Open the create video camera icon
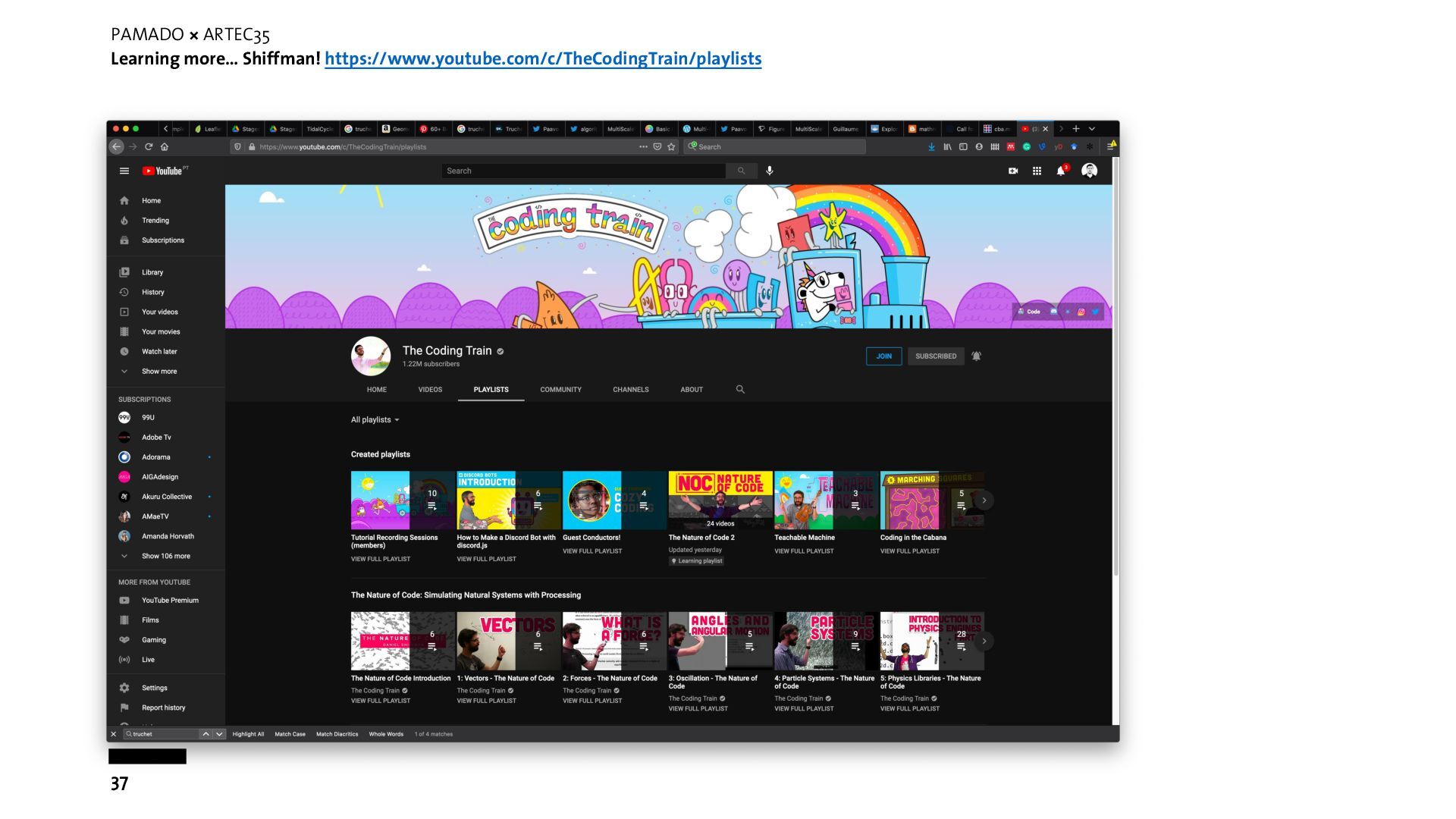Image resolution: width=1456 pixels, height=819 pixels. (x=1013, y=171)
